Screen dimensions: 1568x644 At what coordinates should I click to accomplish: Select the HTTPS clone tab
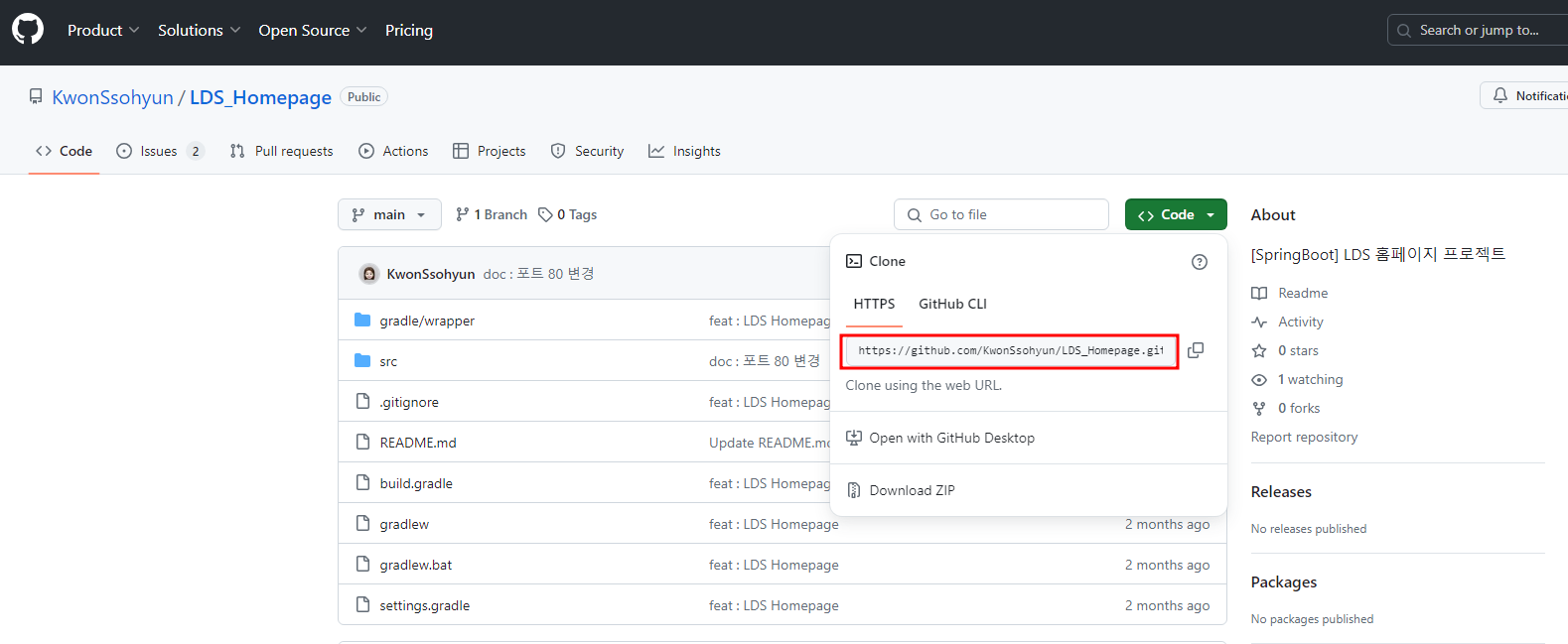pyautogui.click(x=874, y=304)
